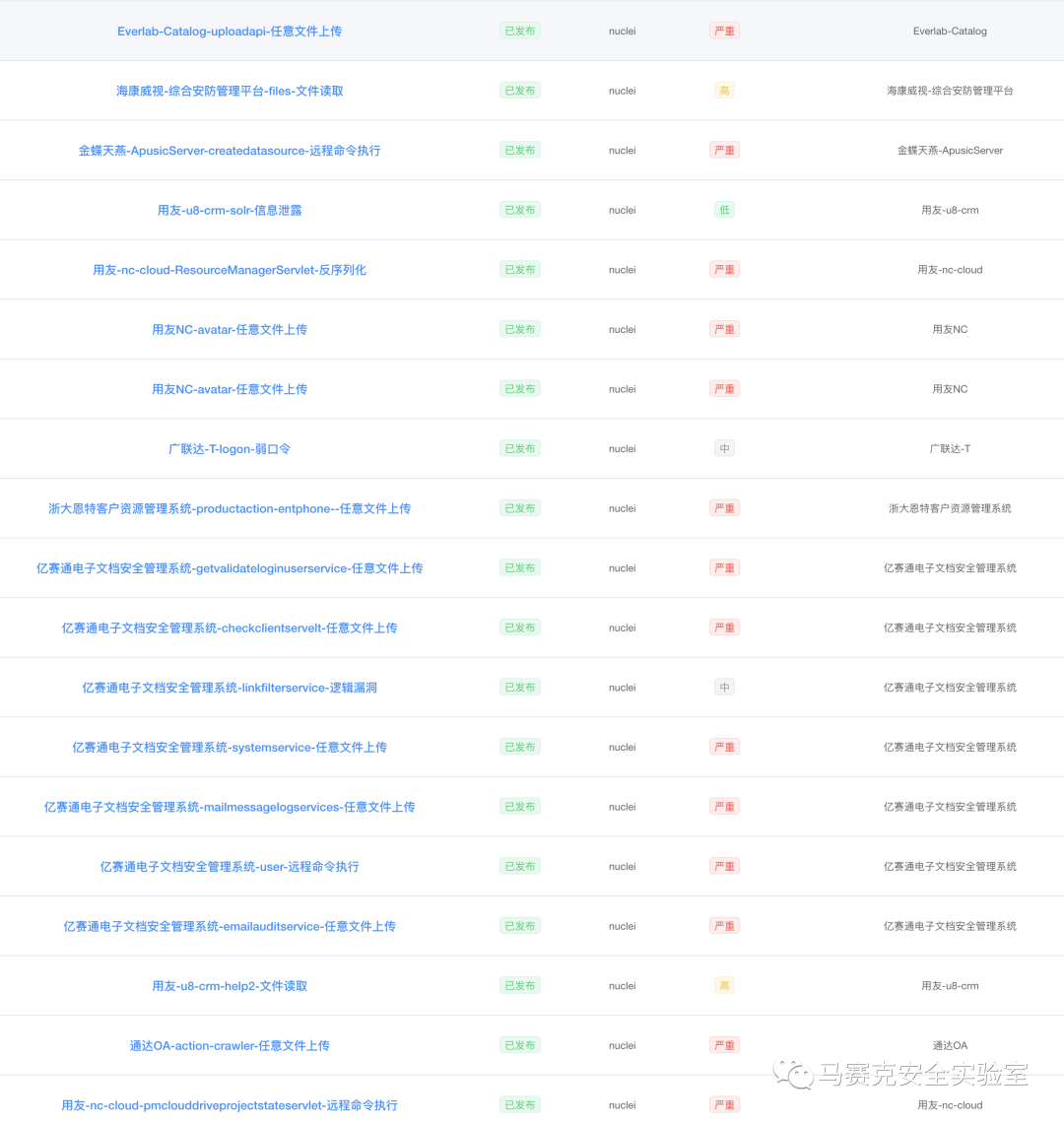Click the 广联达-T product name cell
The width and height of the screenshot is (1064, 1121).
click(950, 449)
